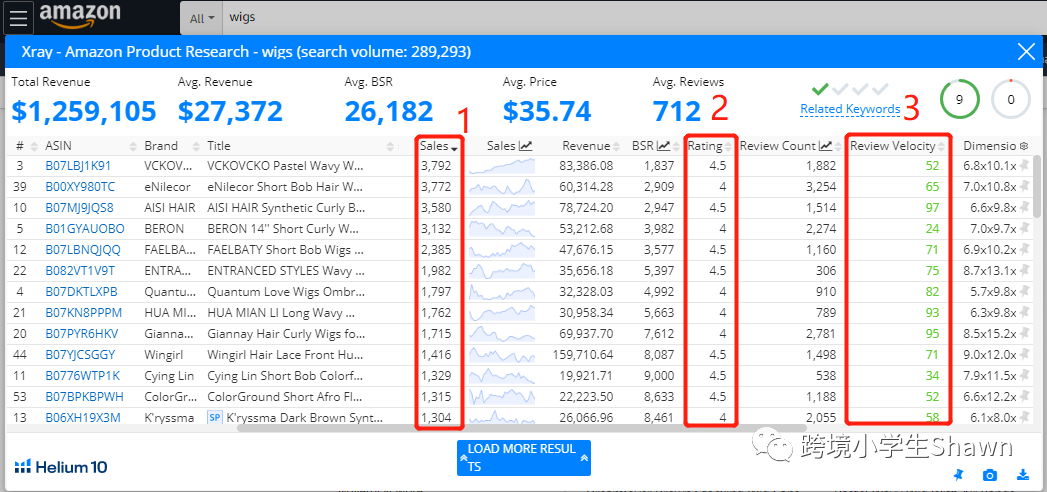1047x492 pixels.
Task: Sort the table by Sales column
Action: 439,146
